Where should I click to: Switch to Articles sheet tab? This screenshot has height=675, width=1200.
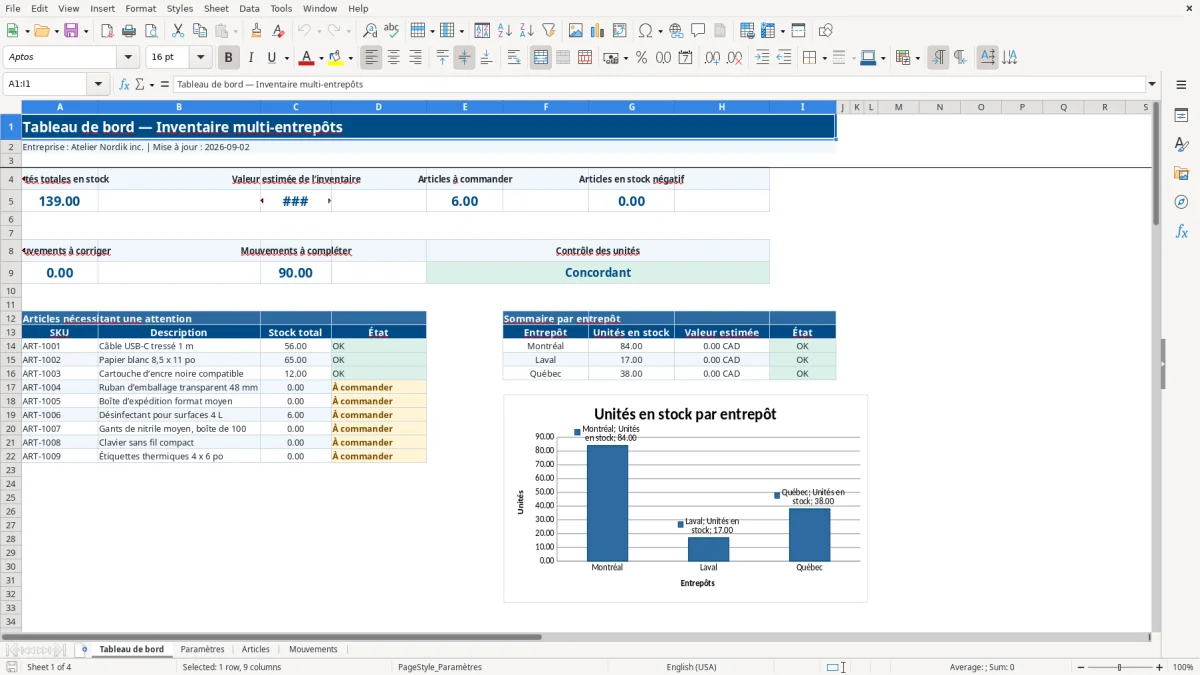click(x=256, y=649)
